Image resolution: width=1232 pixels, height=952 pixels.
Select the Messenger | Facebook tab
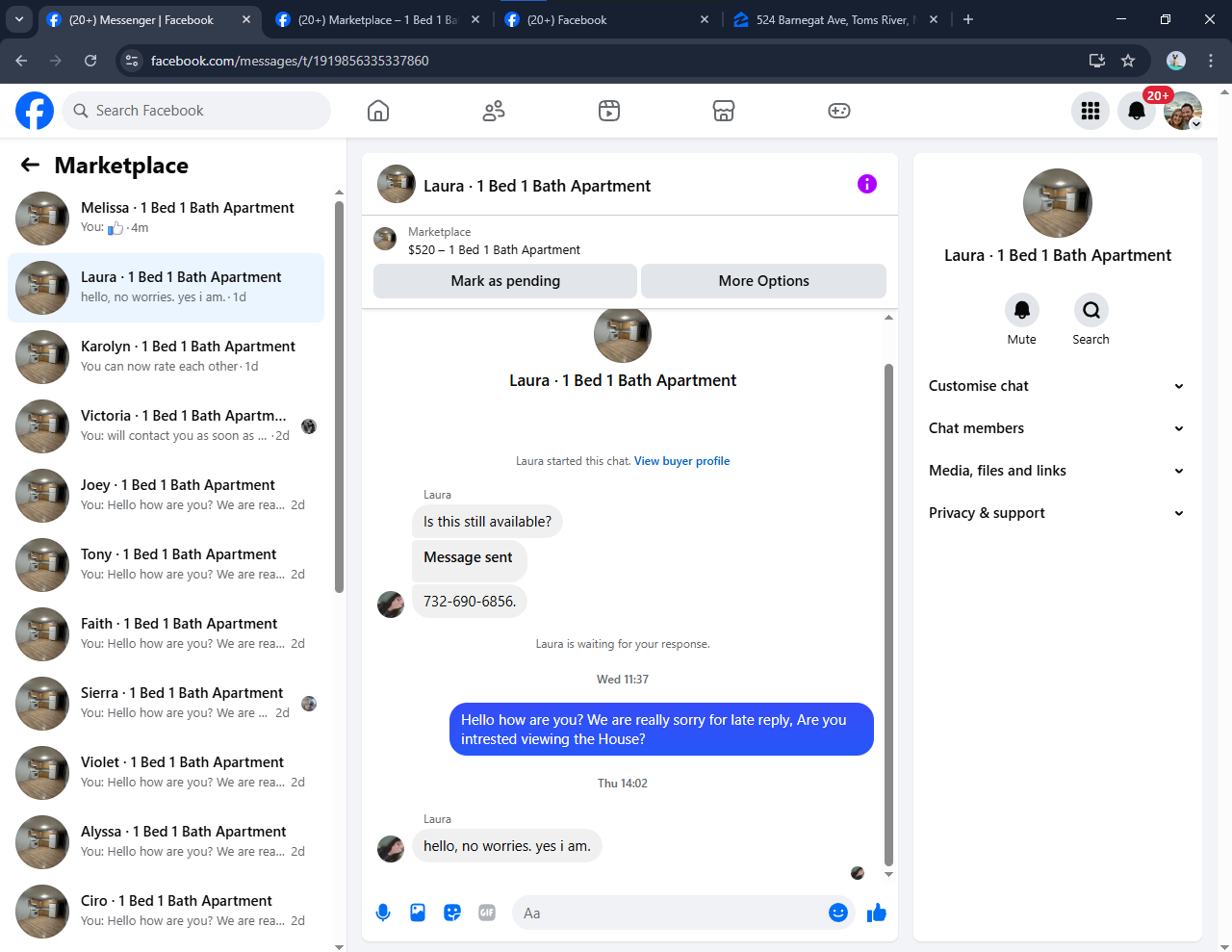(149, 19)
